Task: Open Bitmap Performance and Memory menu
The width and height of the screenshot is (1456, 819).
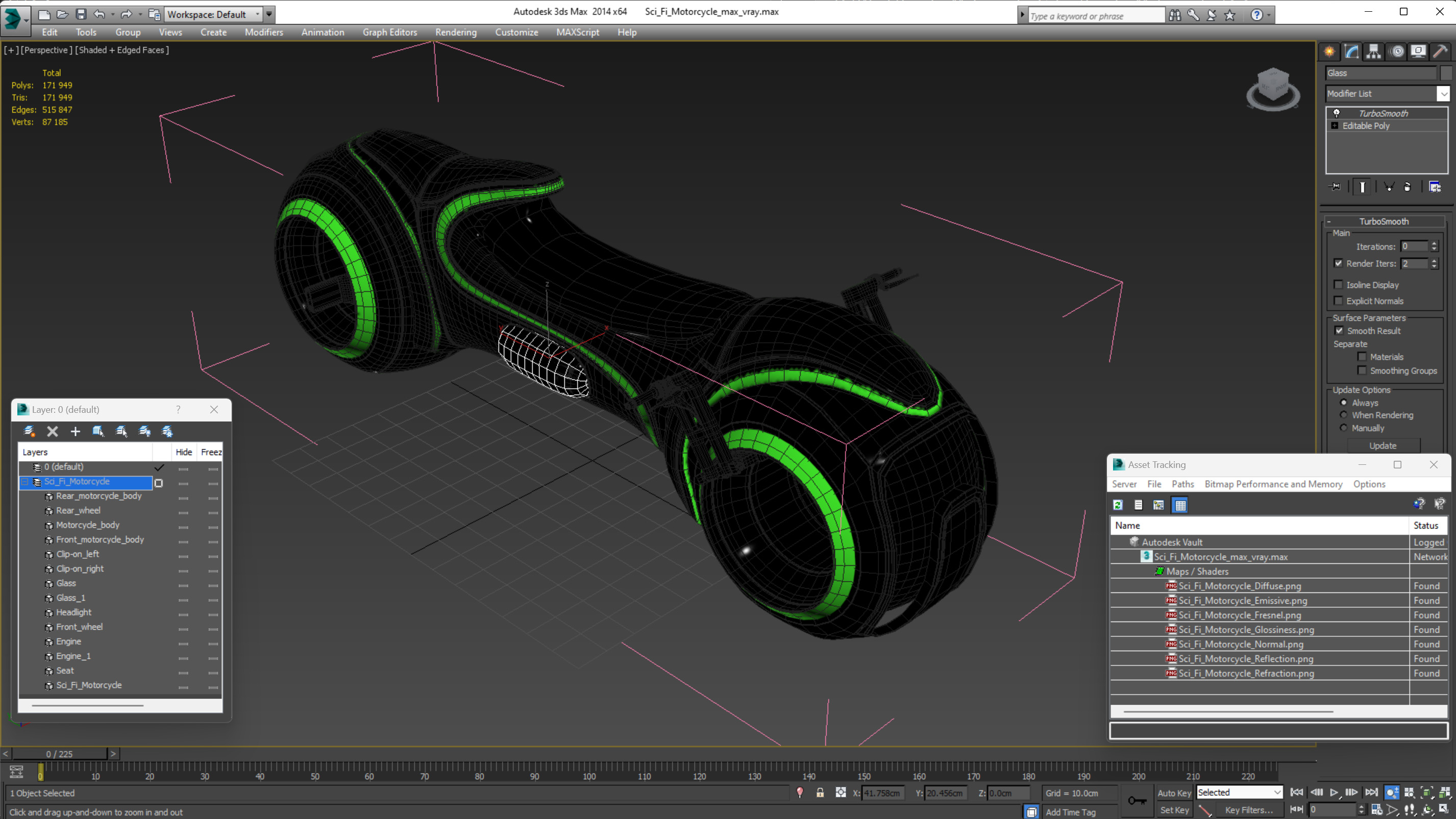Action: pos(1273,484)
